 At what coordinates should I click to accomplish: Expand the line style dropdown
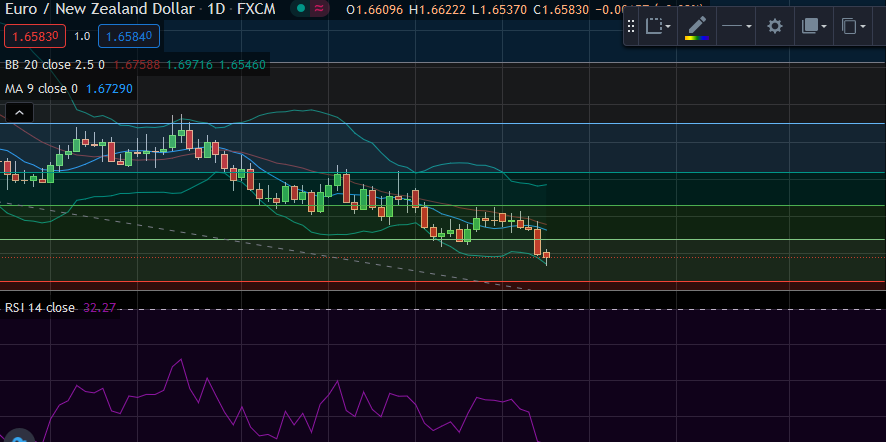pyautogui.click(x=737, y=27)
